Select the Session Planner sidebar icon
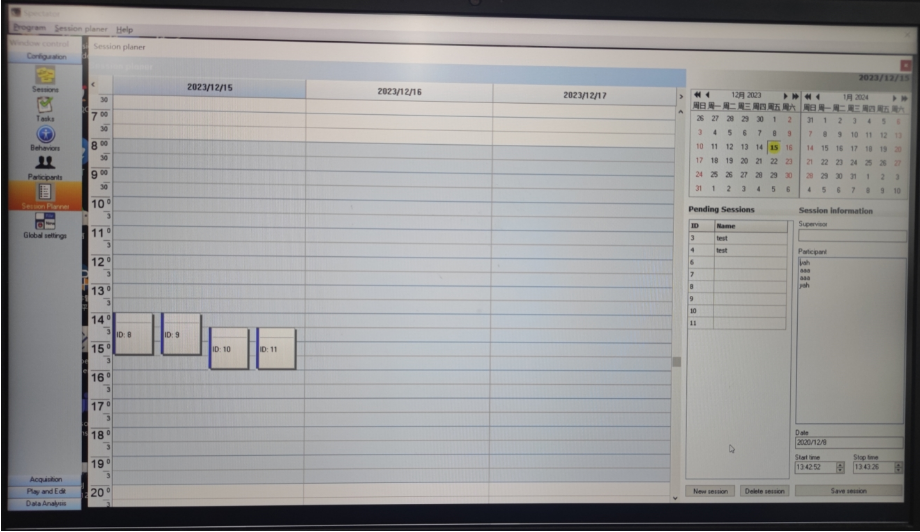The width and height of the screenshot is (920, 532). click(45, 192)
